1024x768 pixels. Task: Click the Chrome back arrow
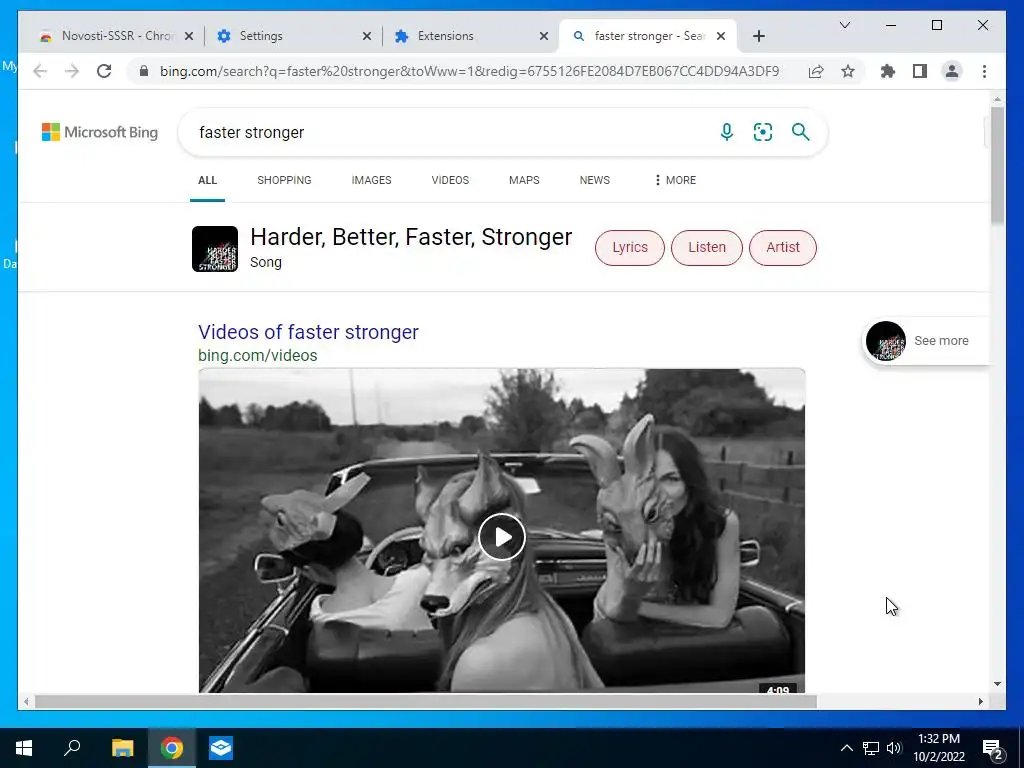(x=40, y=71)
